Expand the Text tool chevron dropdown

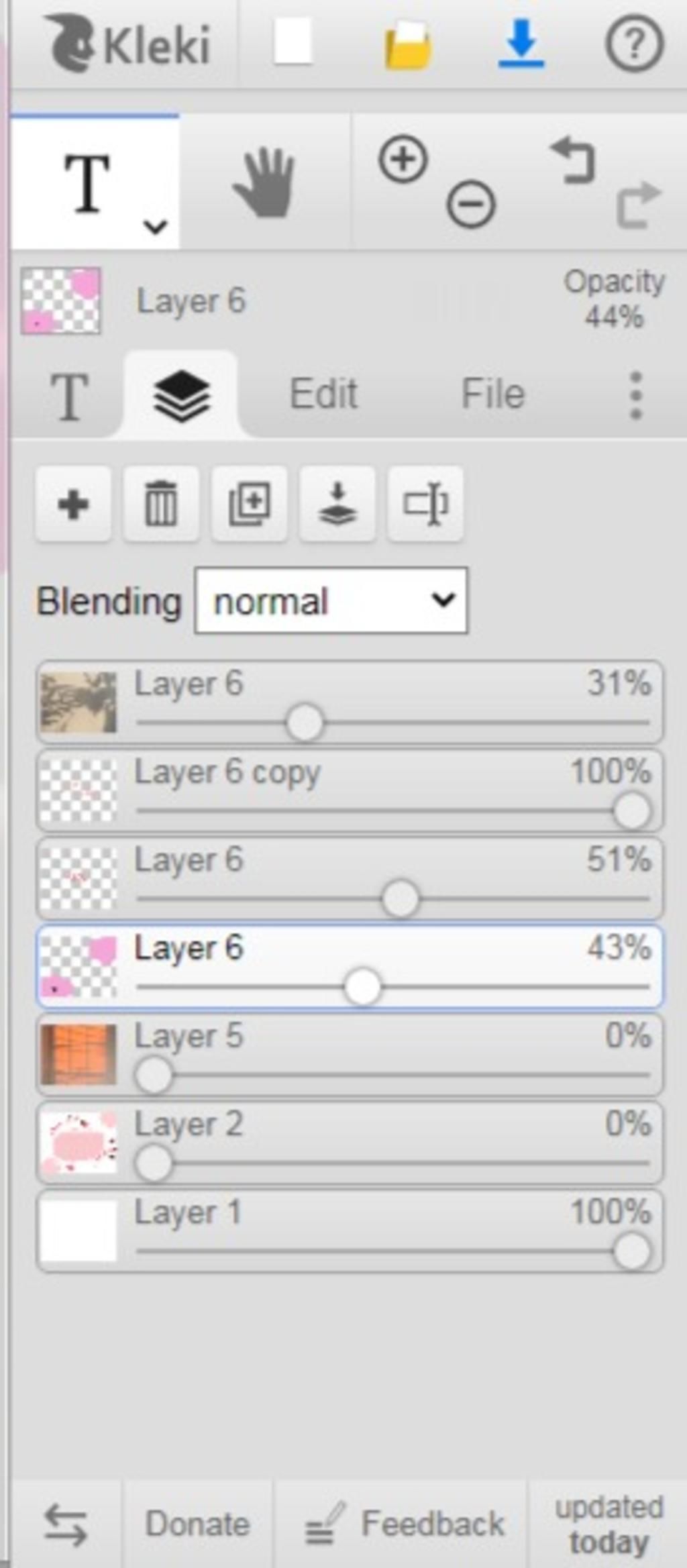coord(156,227)
